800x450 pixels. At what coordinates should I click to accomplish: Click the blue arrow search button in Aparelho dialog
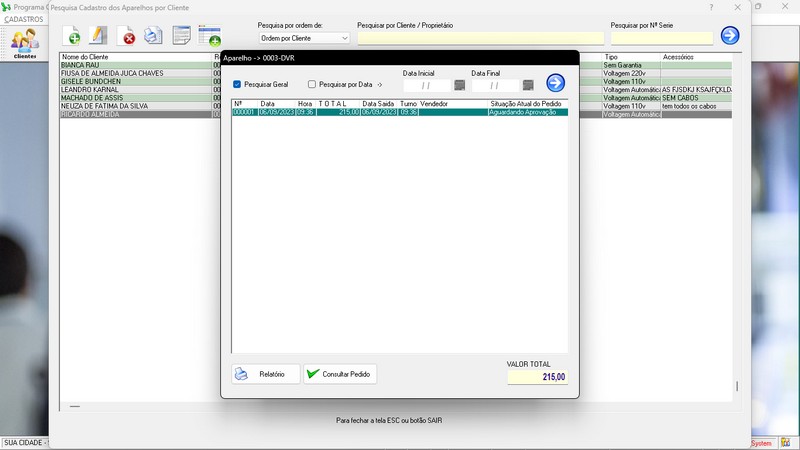[x=556, y=83]
